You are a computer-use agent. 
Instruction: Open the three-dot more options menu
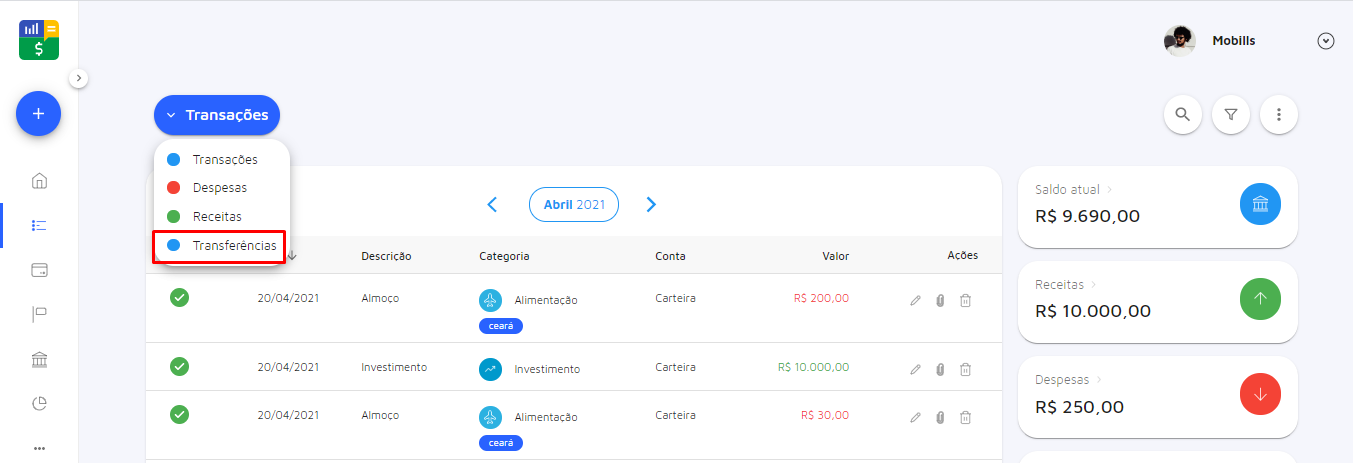point(1279,114)
